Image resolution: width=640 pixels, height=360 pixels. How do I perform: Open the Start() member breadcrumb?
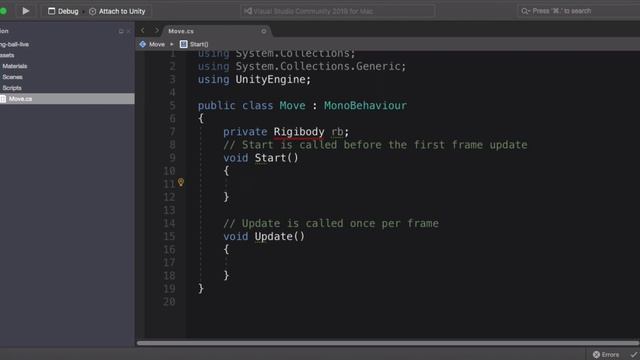coord(199,44)
